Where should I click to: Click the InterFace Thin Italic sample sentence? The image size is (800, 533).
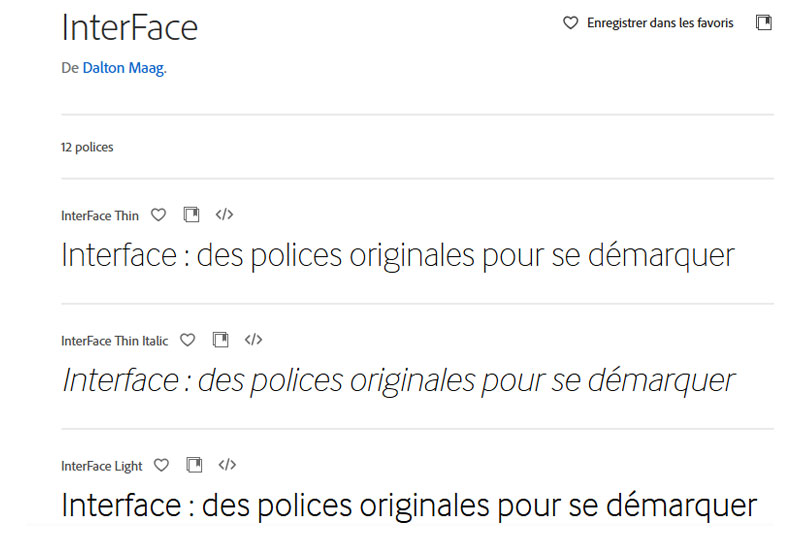[398, 381]
